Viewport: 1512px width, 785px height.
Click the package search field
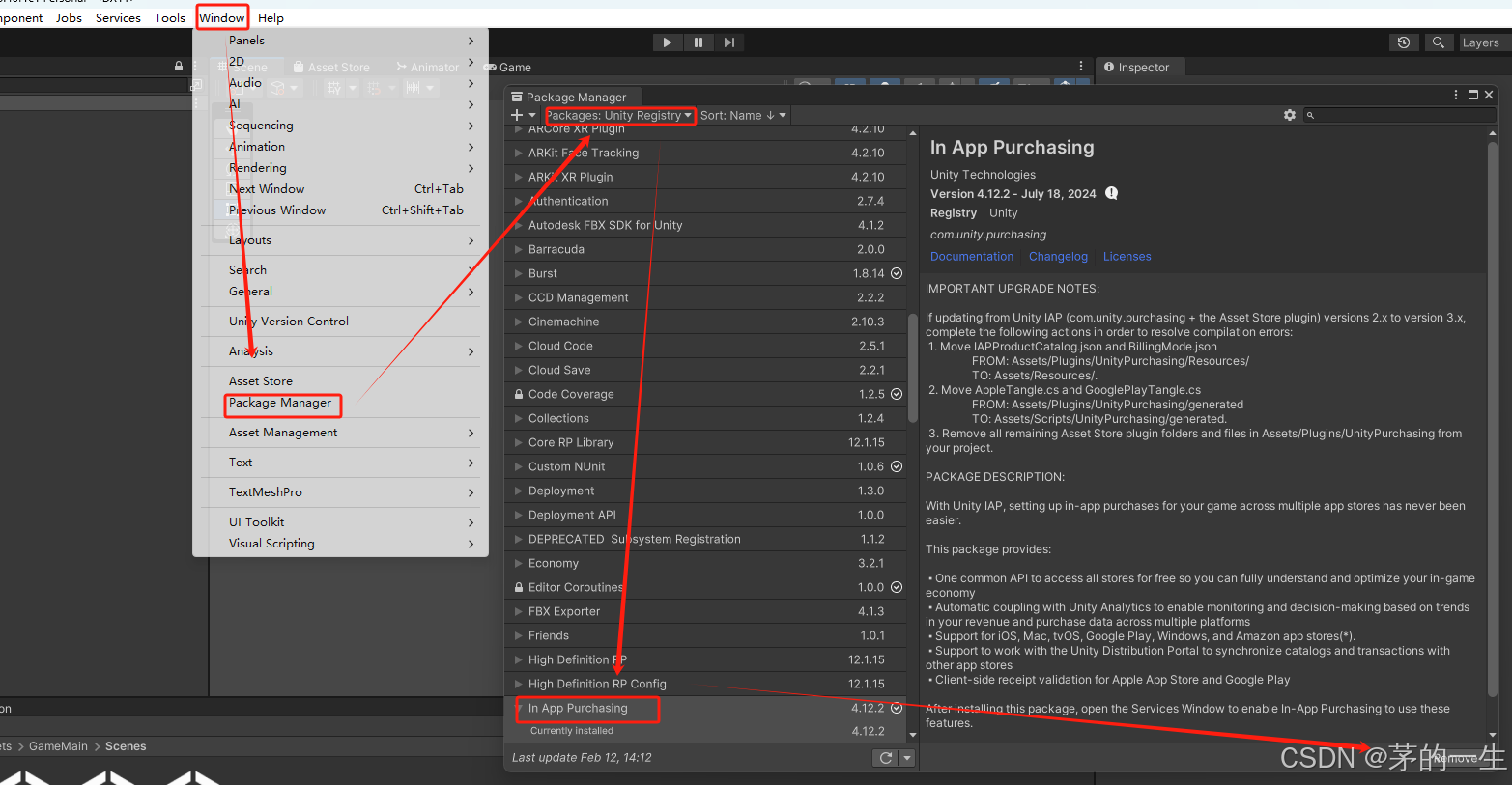coord(1400,115)
